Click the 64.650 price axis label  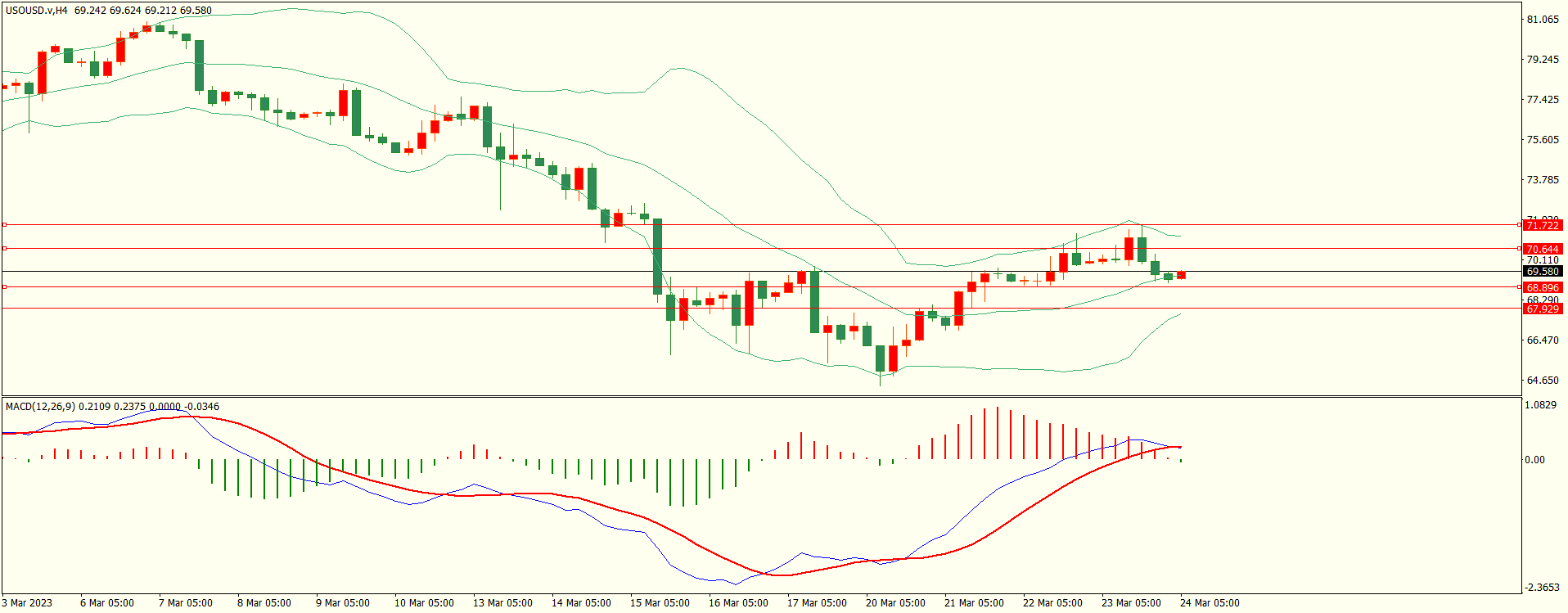(x=1543, y=381)
